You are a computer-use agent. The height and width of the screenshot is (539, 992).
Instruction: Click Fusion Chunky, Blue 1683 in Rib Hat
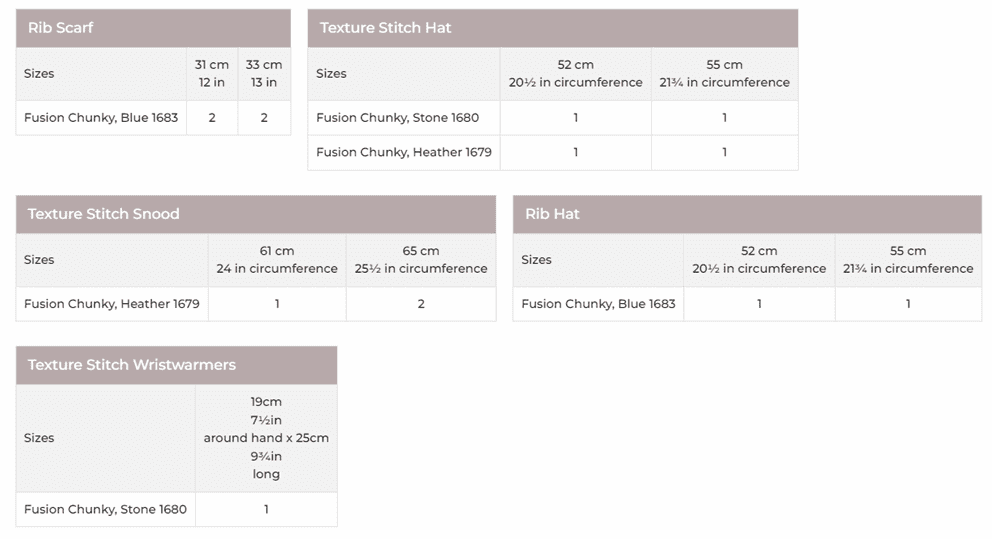coord(598,304)
